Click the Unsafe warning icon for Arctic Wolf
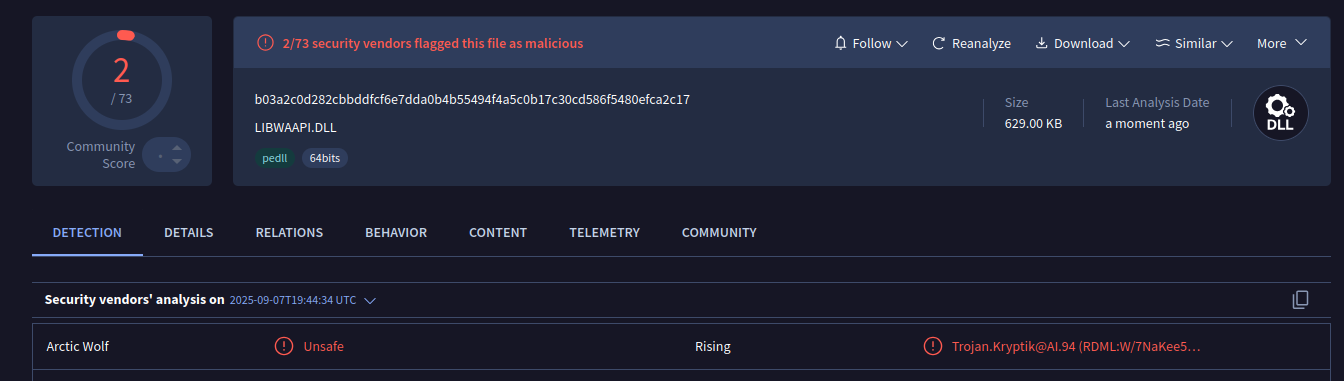Viewport: 1344px width, 381px height. click(284, 346)
